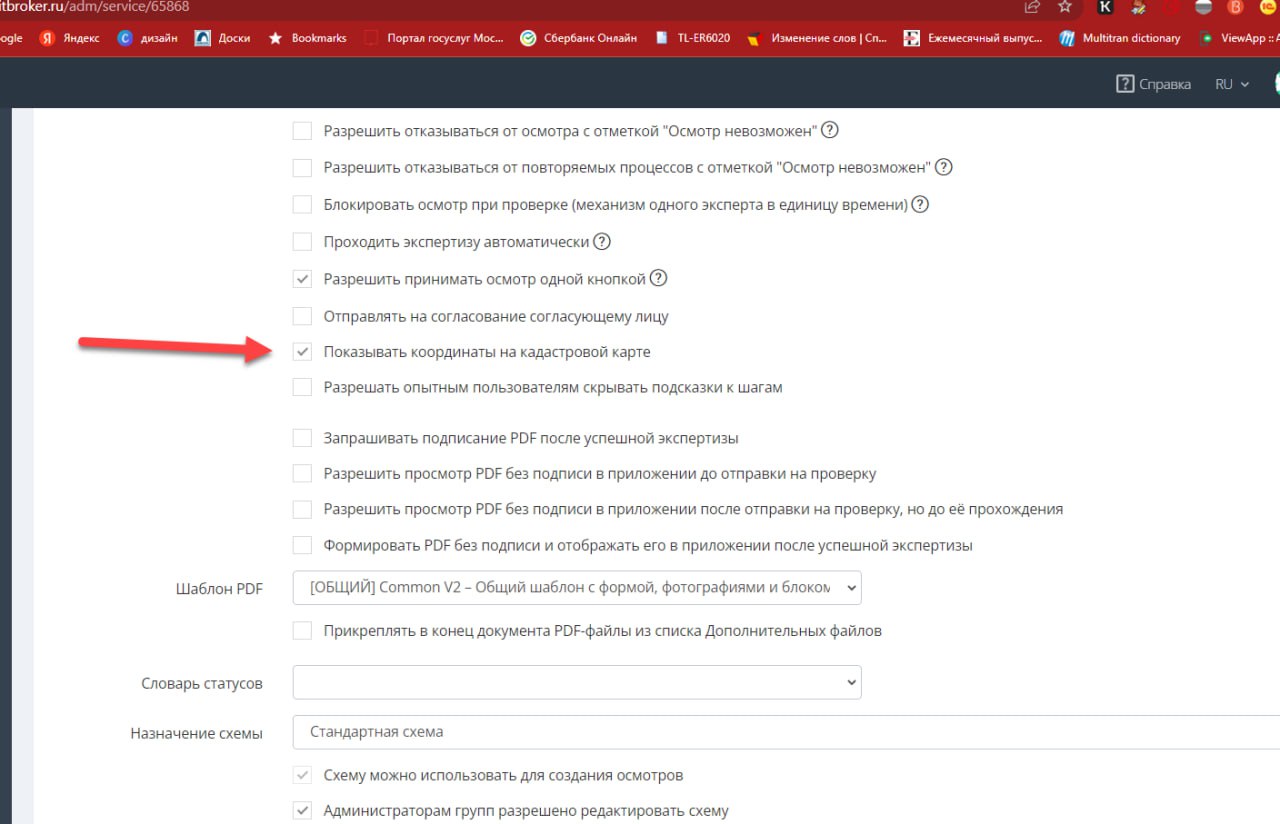Open the black K browser extension
Viewport: 1280px width, 824px height.
coord(1105,7)
